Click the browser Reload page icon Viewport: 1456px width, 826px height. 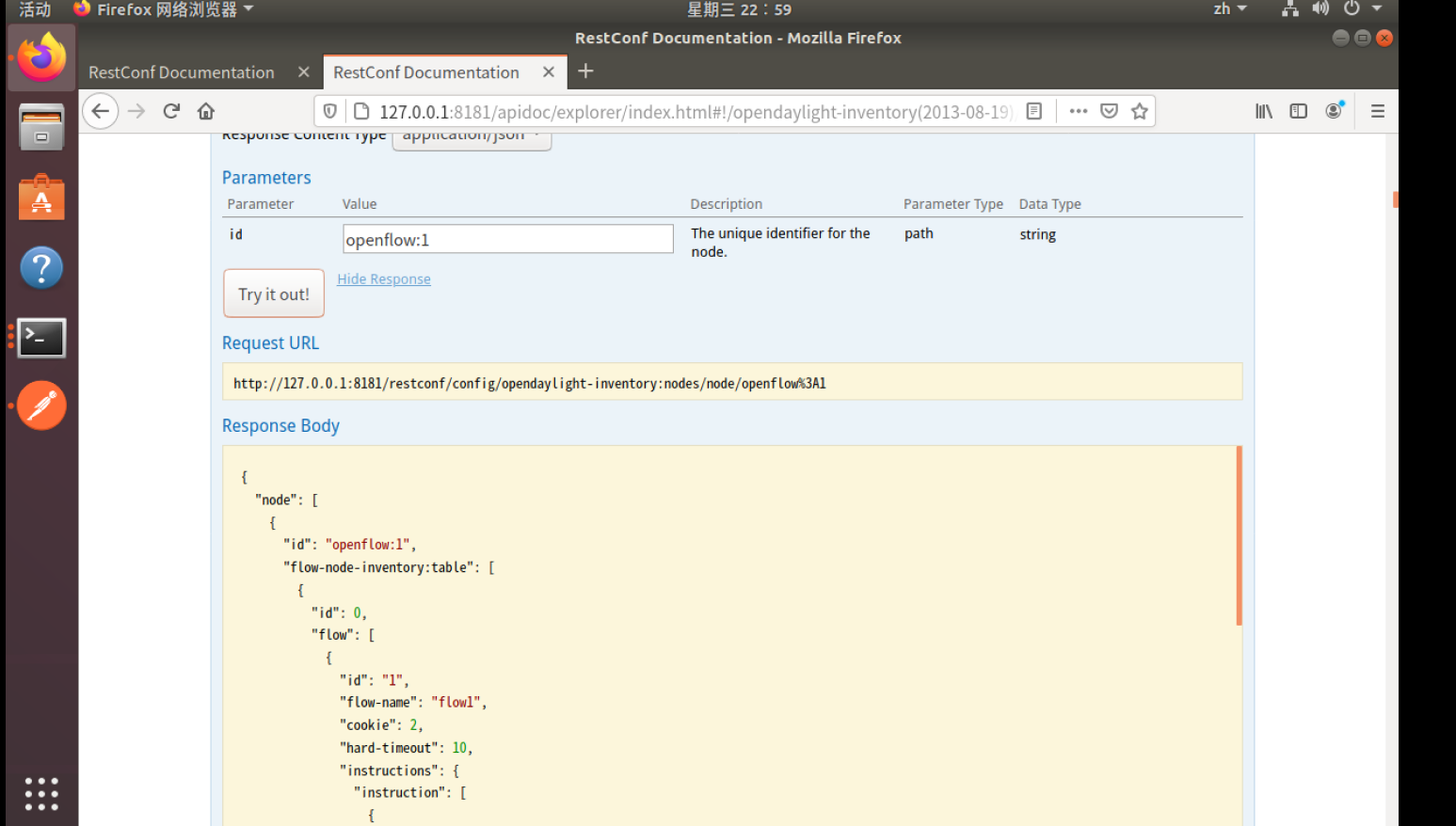coord(171,111)
